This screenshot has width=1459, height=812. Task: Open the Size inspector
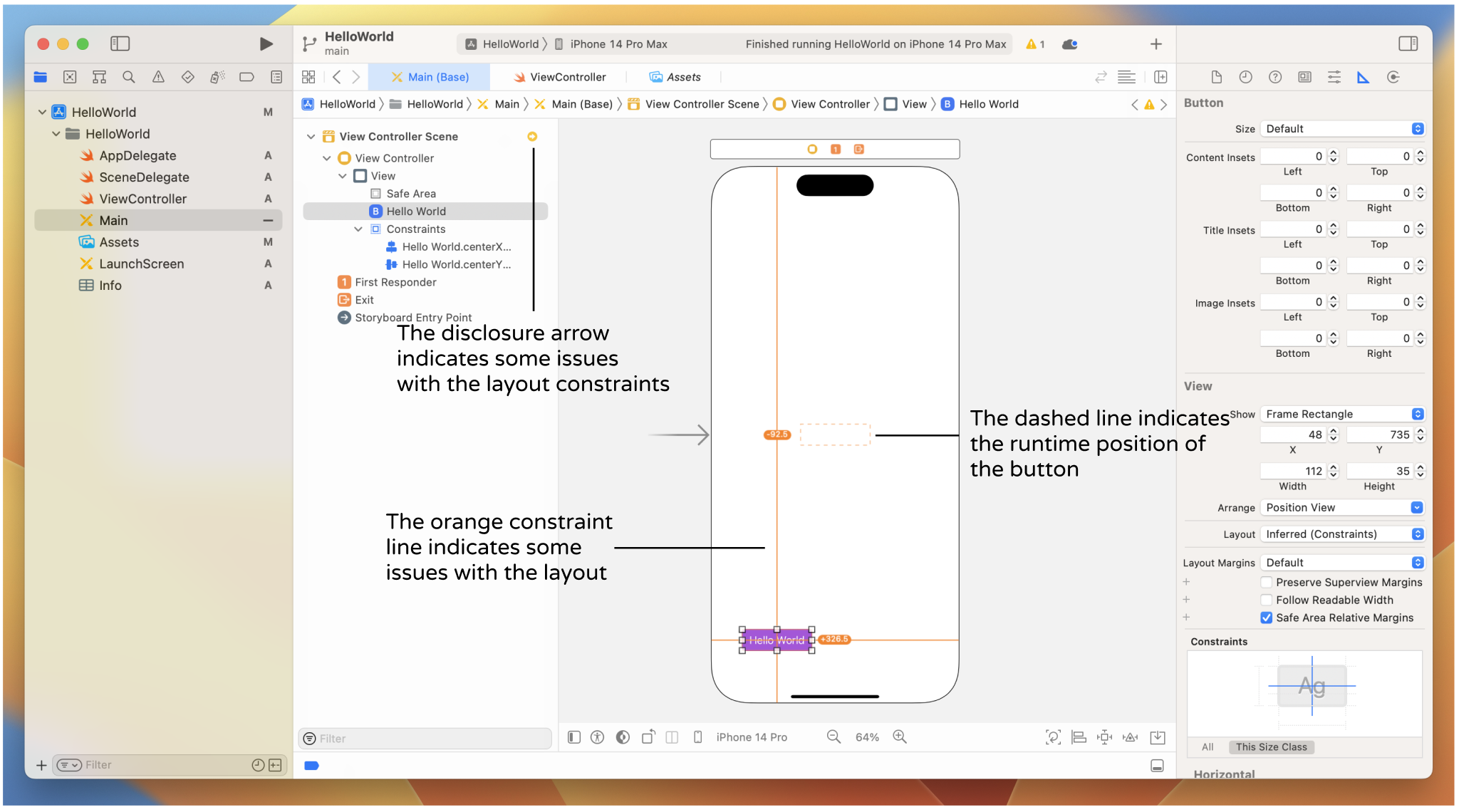[x=1364, y=77]
